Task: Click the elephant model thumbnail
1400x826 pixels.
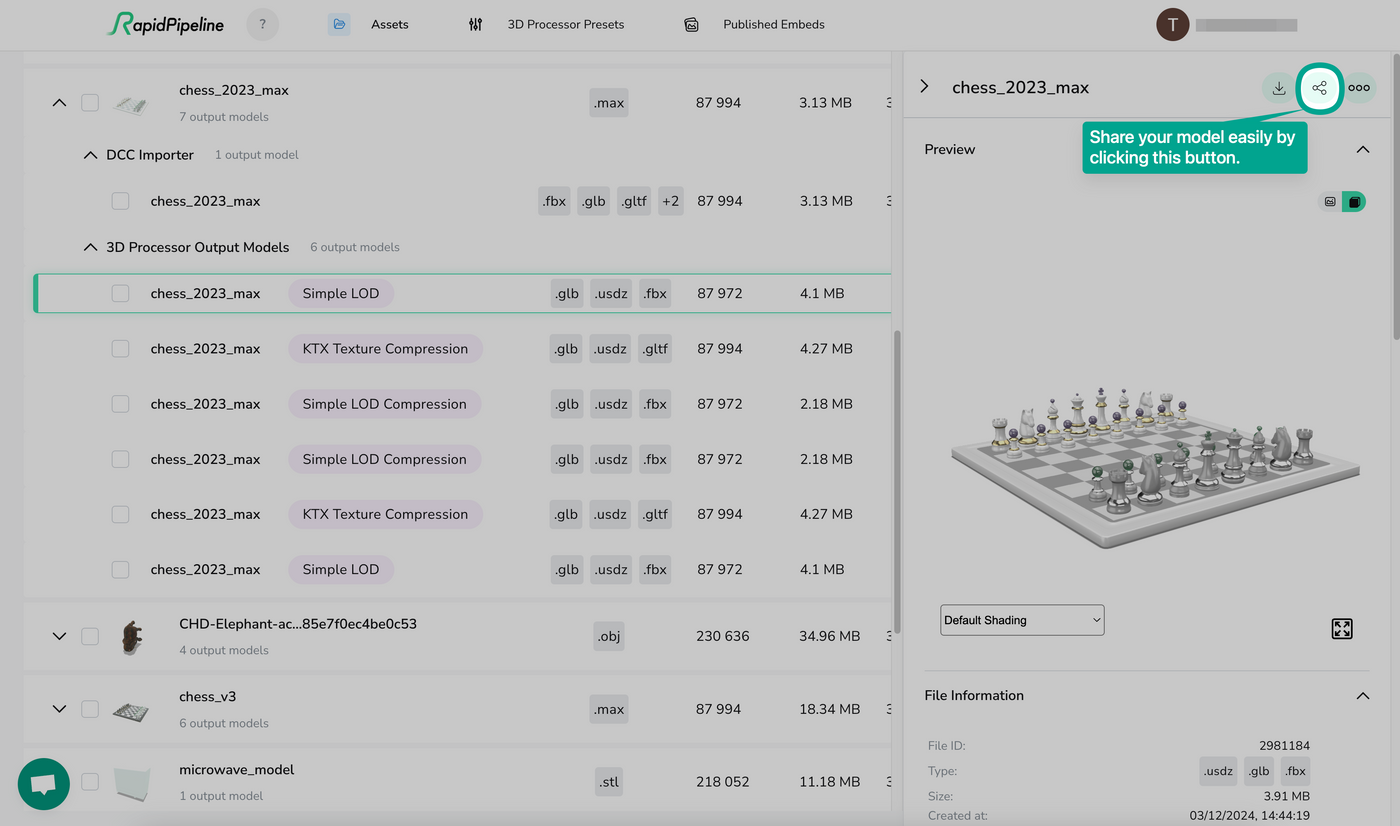Action: (131, 636)
